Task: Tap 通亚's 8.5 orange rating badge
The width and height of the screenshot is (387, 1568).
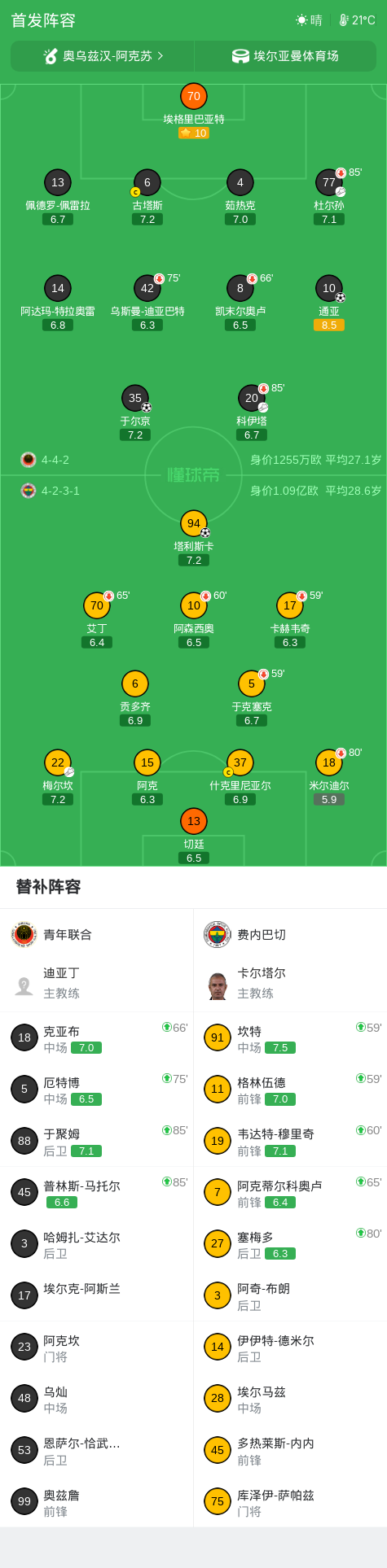Action: coord(329,325)
